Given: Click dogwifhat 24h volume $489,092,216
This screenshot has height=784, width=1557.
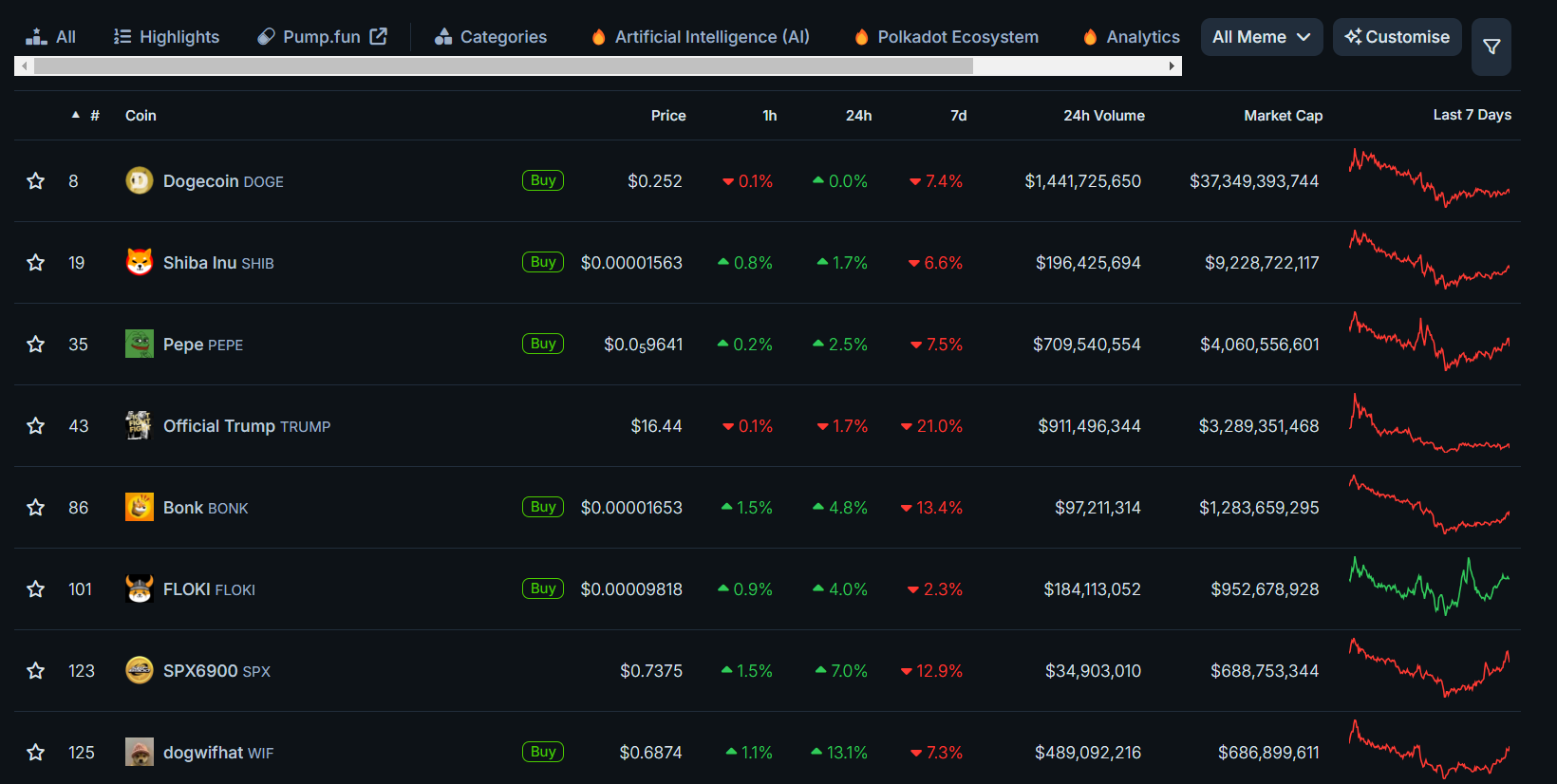Looking at the screenshot, I should pos(1088,753).
